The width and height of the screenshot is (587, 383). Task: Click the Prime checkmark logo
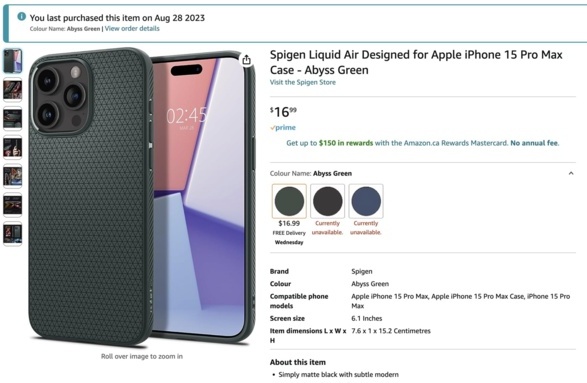283,128
